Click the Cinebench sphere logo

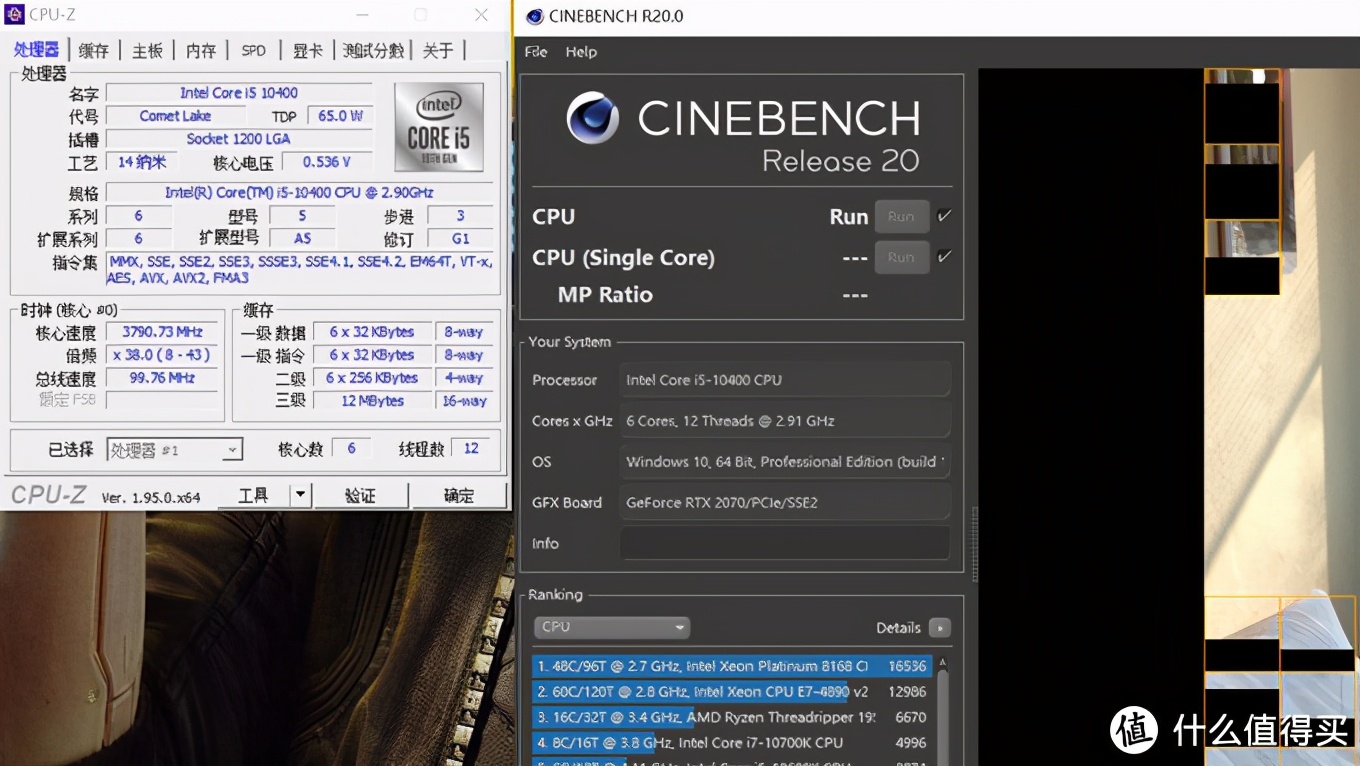(x=592, y=118)
